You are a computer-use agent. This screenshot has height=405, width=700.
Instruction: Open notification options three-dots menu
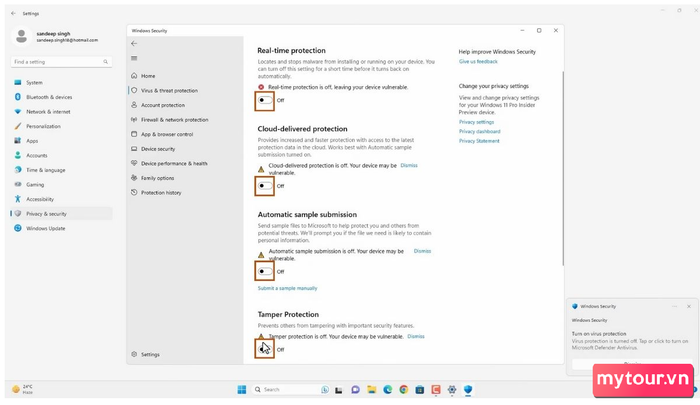[675, 306]
